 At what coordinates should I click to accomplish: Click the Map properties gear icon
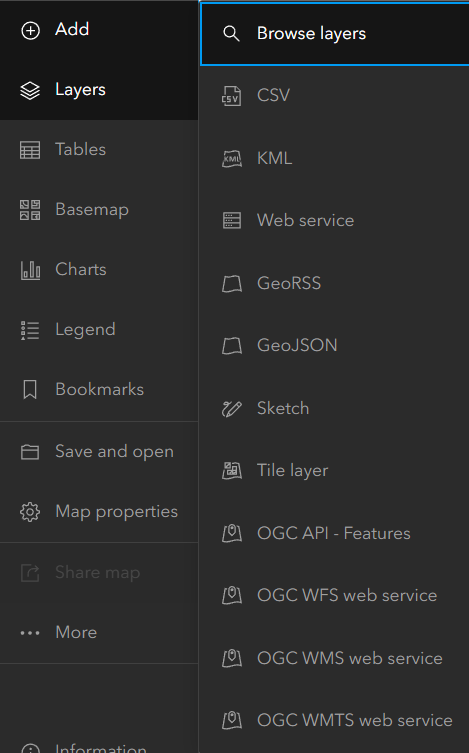pyautogui.click(x=30, y=512)
